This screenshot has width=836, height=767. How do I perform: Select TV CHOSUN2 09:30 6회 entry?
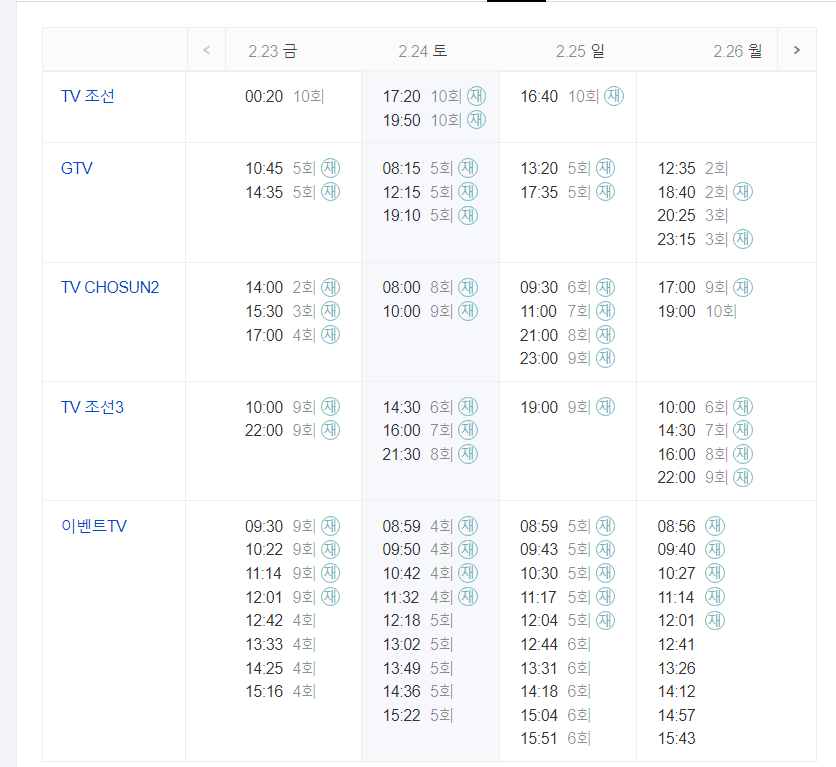click(567, 287)
